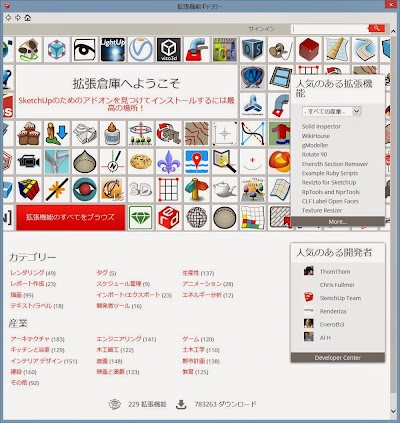
Task: Open the red cube extension icon
Action: pyautogui.click(x=309, y=49)
